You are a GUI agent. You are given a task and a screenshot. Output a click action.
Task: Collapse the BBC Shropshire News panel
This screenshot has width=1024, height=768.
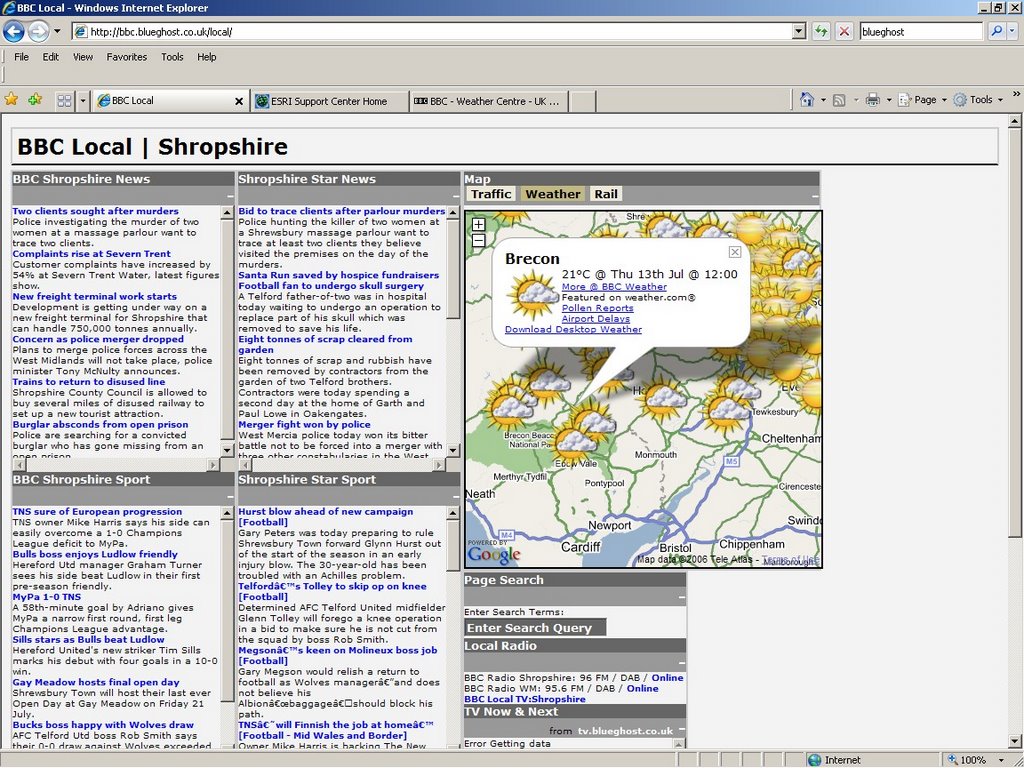coord(230,196)
